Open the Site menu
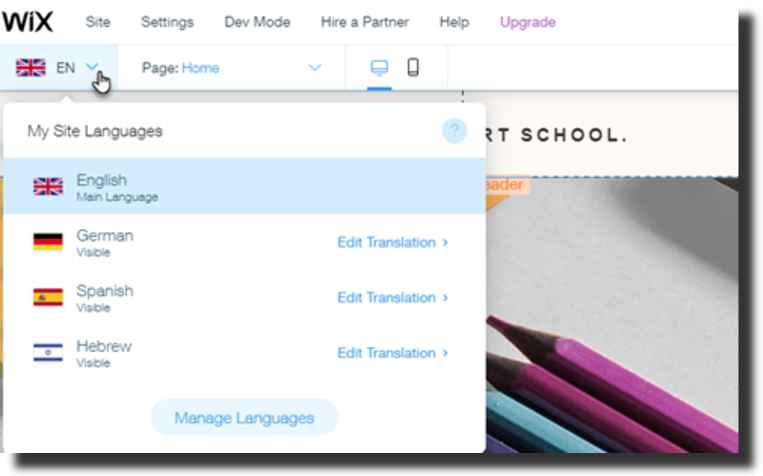The height and width of the screenshot is (476, 763). pyautogui.click(x=98, y=22)
